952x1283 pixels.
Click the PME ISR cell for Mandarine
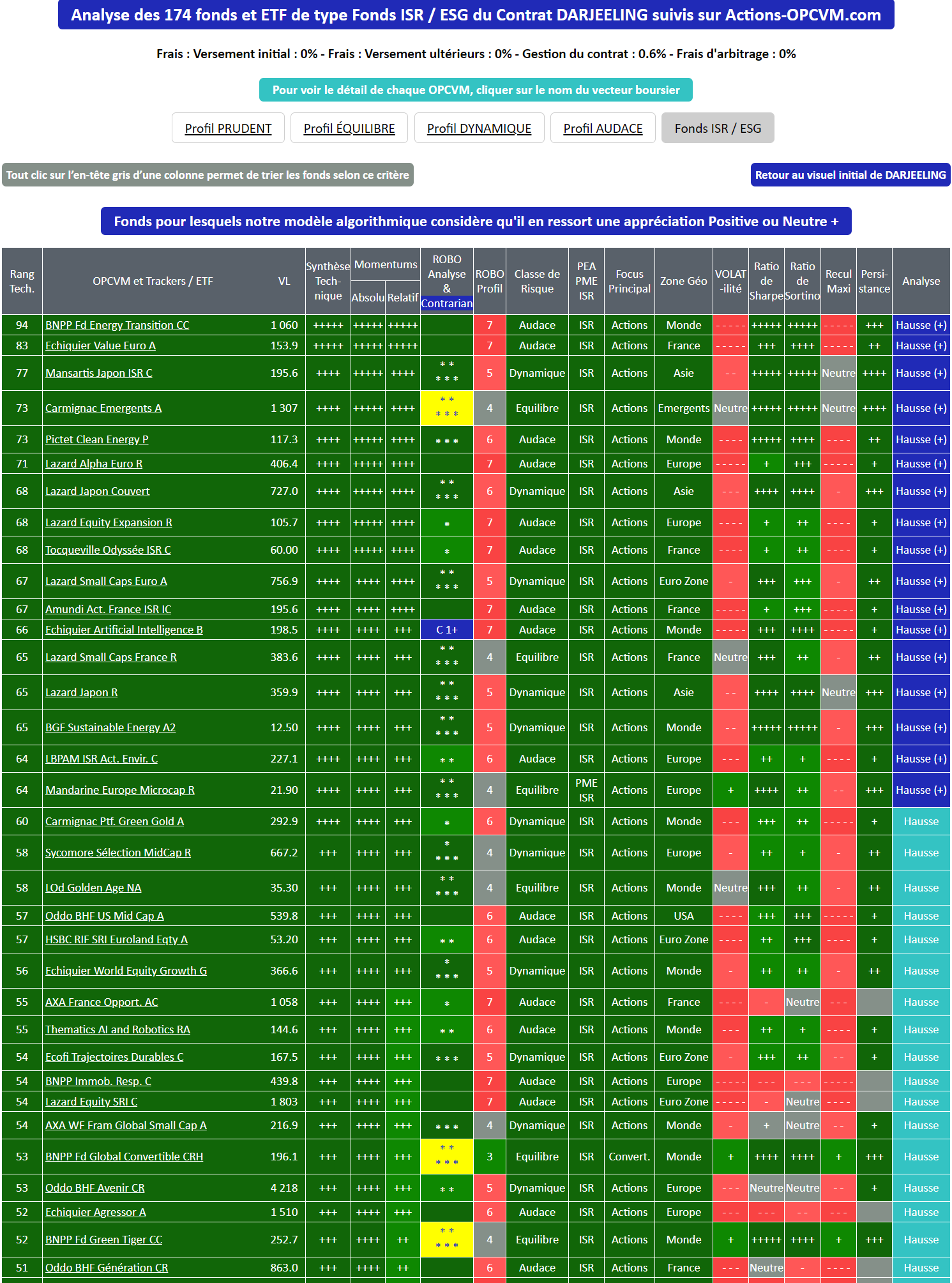pos(586,790)
